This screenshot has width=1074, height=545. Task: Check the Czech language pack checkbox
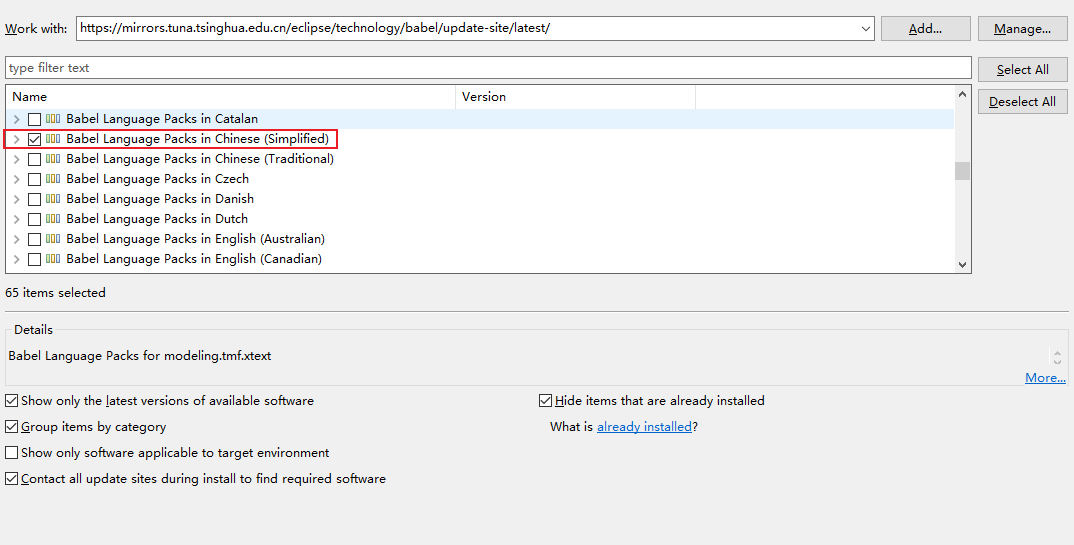34,179
